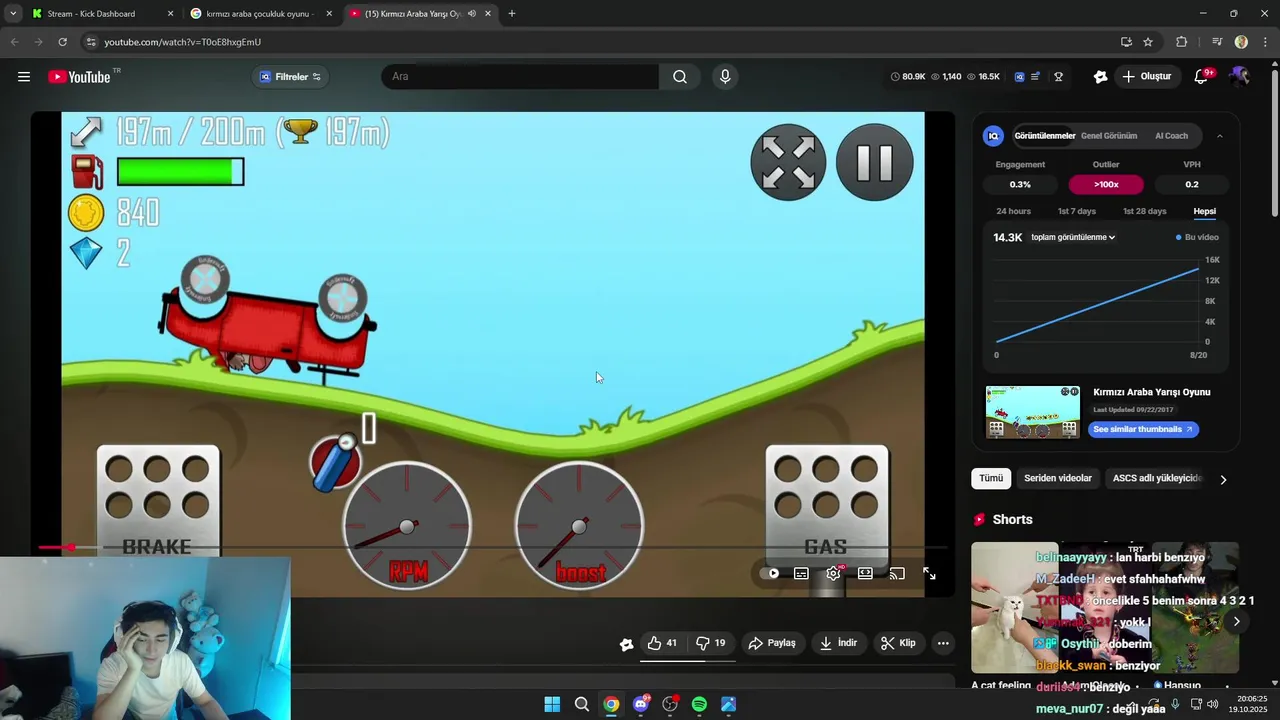1280x720 pixels.
Task: Open the Chrome tab search dropdown
Action: pos(12,14)
